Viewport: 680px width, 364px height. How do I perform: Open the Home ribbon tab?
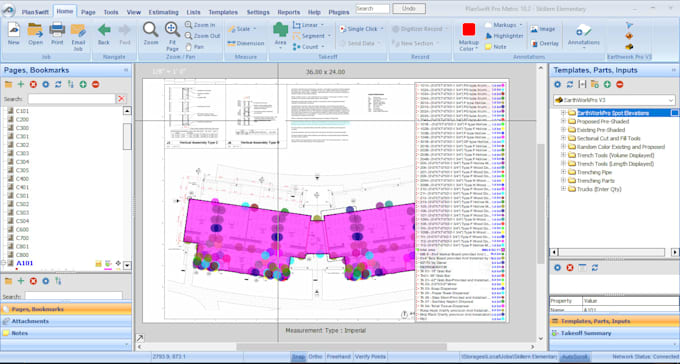tap(65, 12)
